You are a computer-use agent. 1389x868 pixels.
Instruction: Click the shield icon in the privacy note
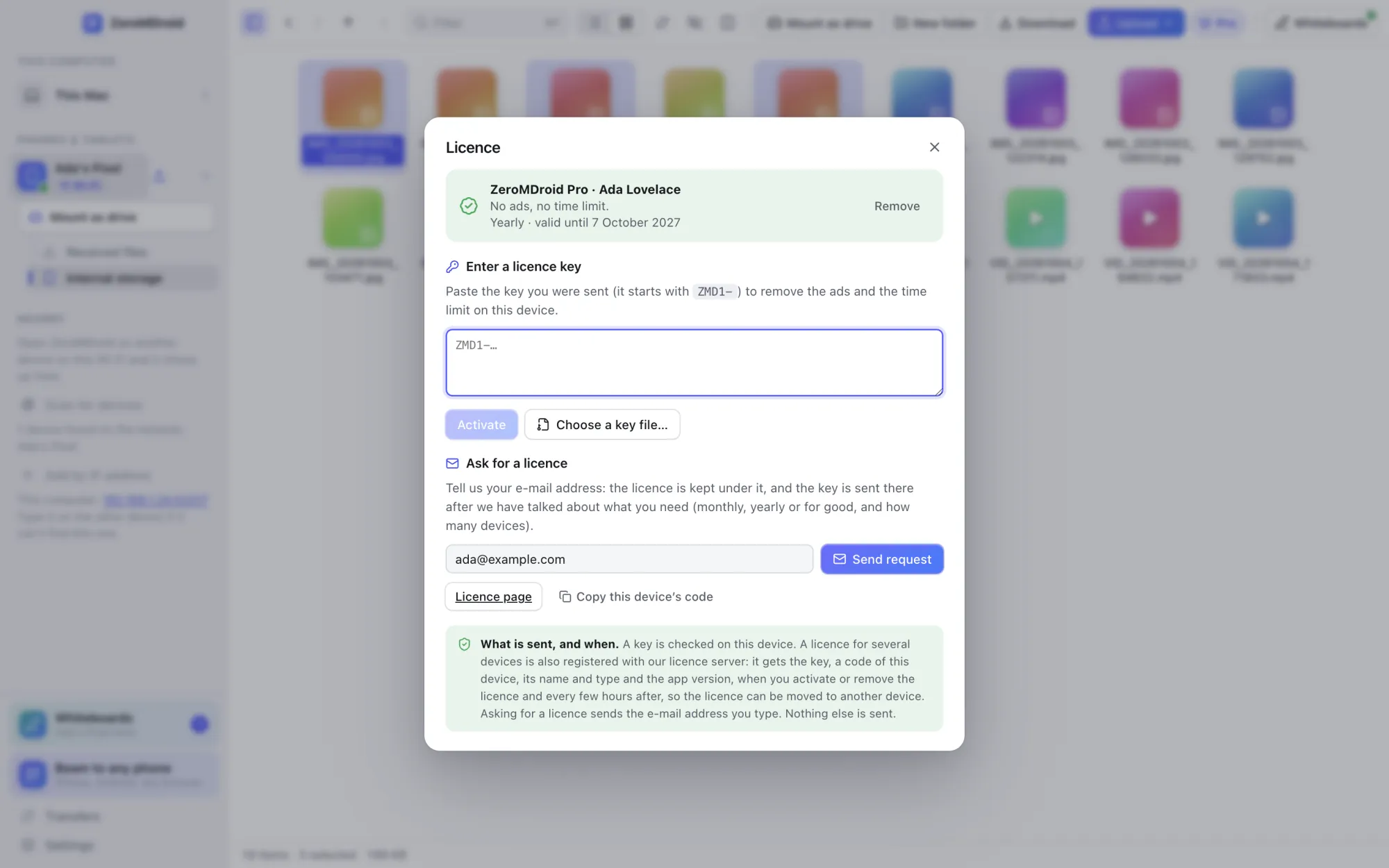tap(465, 644)
